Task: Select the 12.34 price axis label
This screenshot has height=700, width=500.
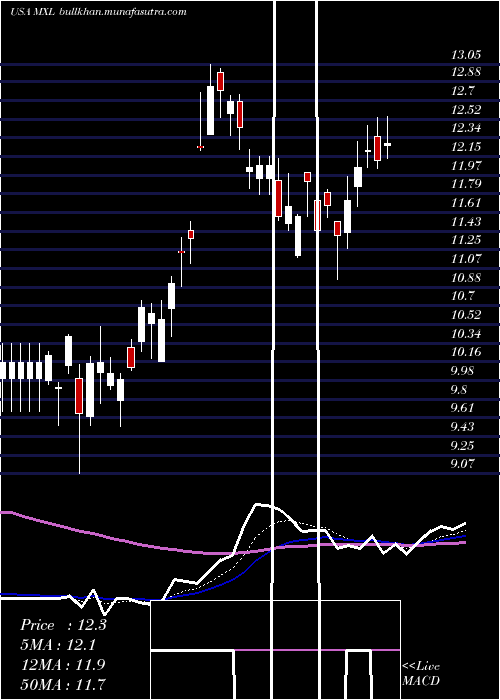Action: [466, 129]
